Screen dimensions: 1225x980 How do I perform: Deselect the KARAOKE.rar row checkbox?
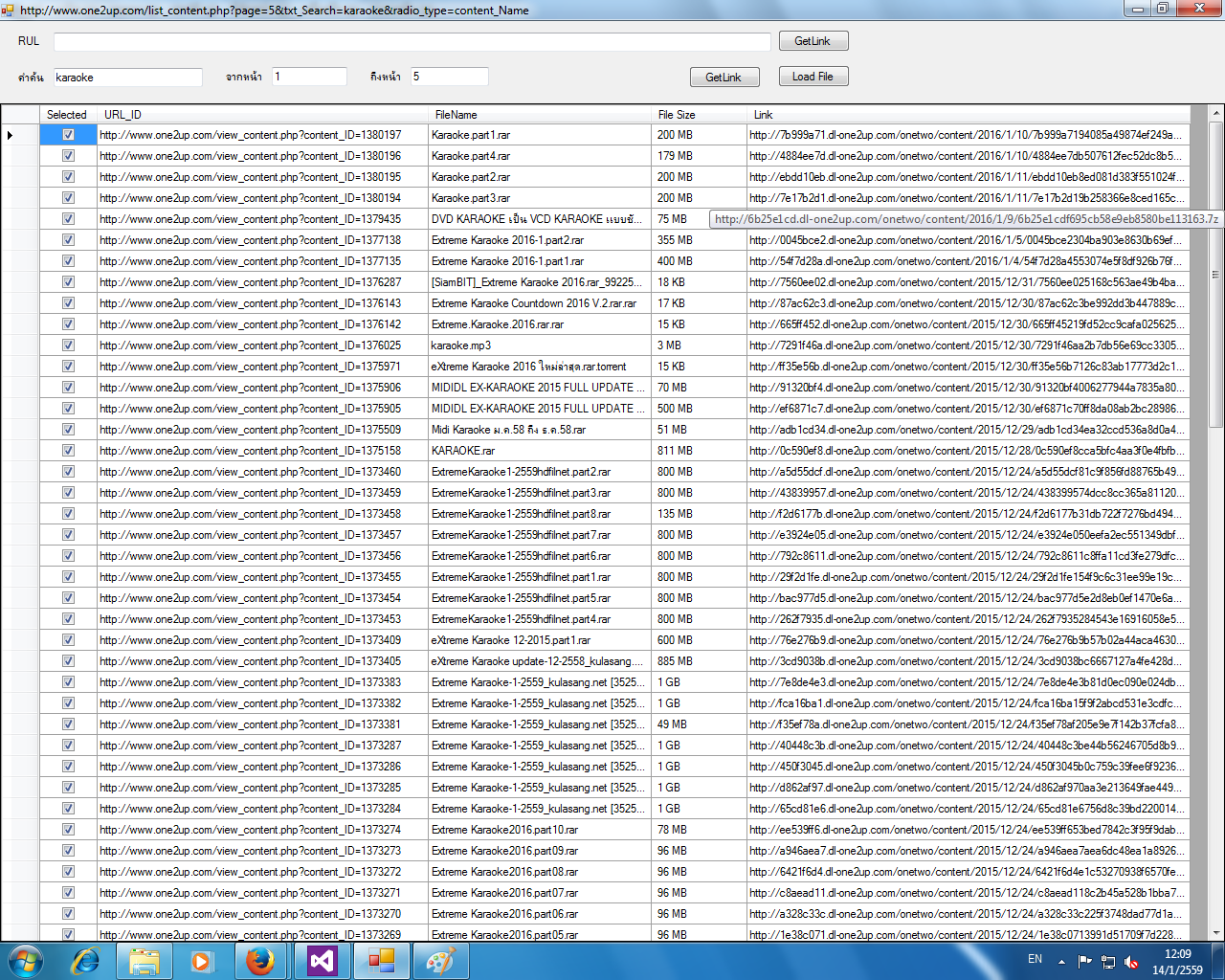pyautogui.click(x=68, y=451)
